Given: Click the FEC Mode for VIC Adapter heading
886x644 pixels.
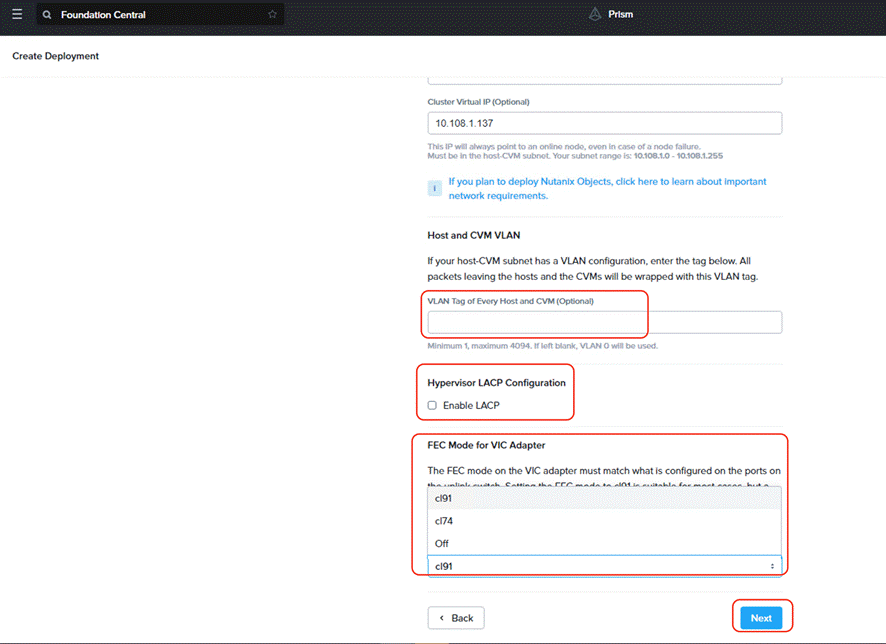Looking at the screenshot, I should (x=486, y=445).
